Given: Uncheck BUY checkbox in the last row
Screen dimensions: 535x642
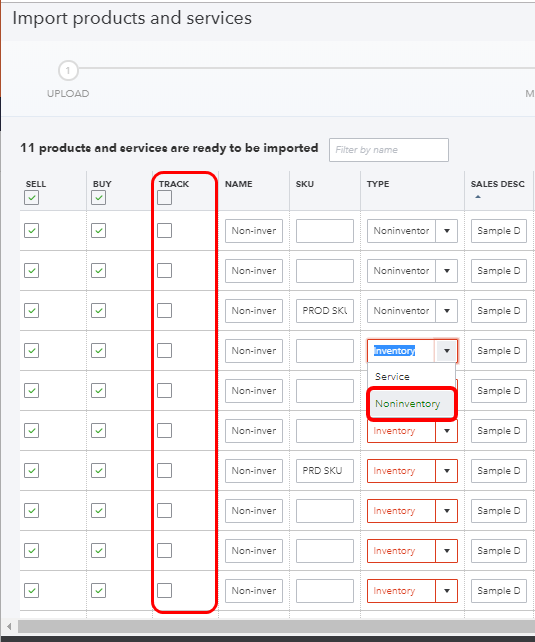Looking at the screenshot, I should [99, 590].
